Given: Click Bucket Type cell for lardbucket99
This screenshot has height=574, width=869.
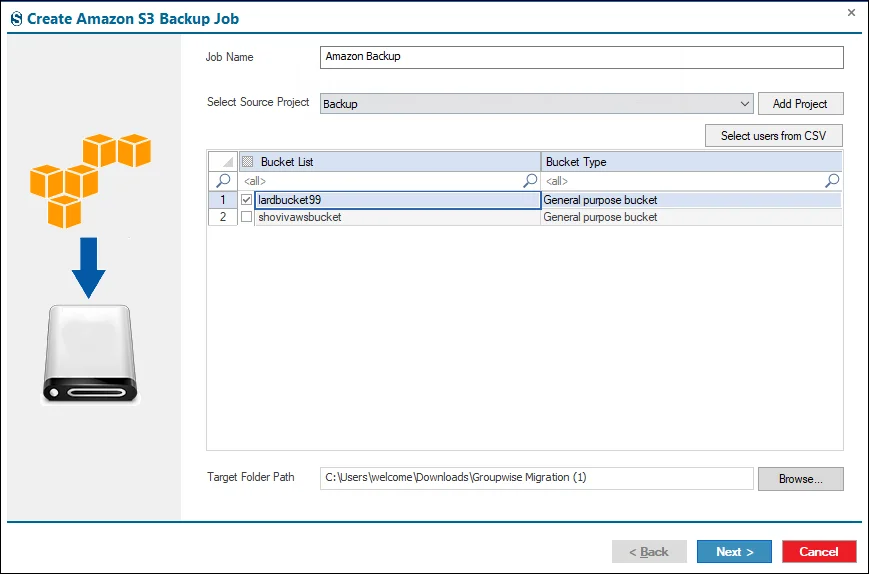Looking at the screenshot, I should pyautogui.click(x=692, y=200).
